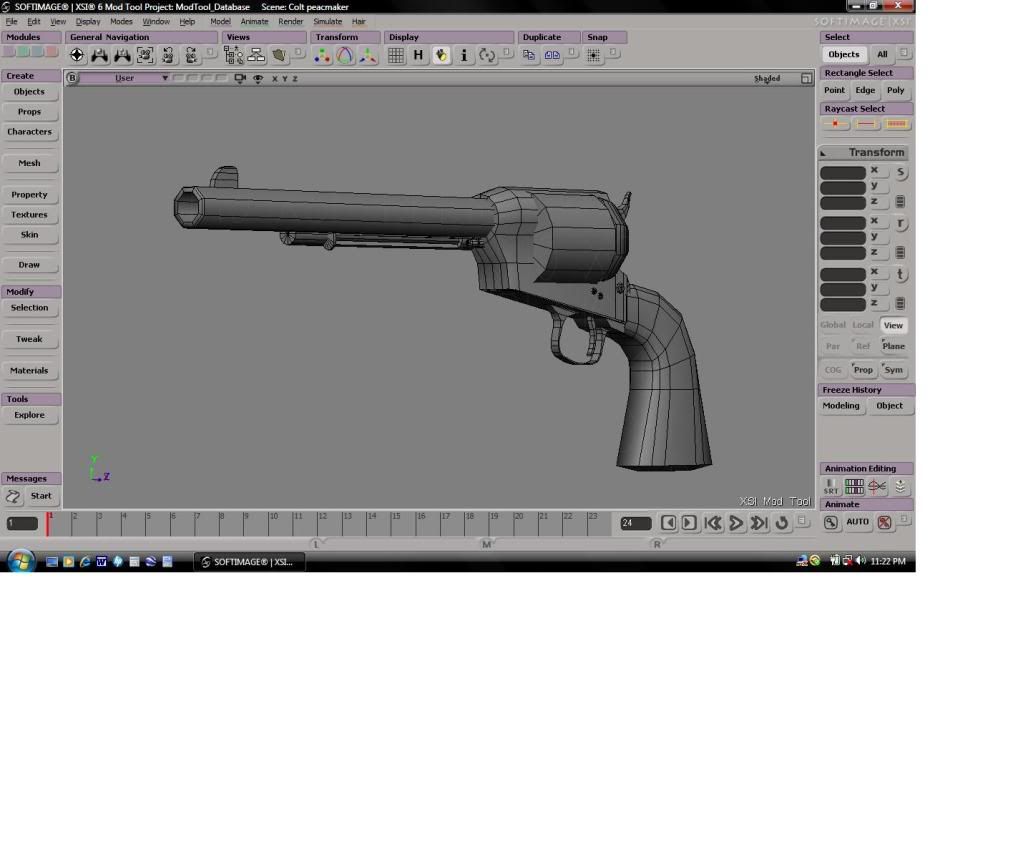Click the highlighted yellow light icon in Display
Viewport: 1023px width, 857px height.
[442, 55]
